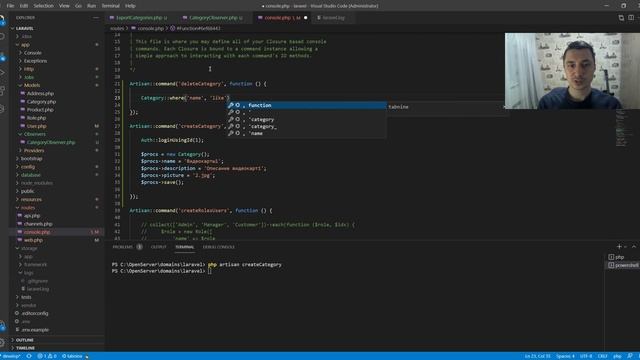Switch to the OUTPUT panel tab
Viewport: 640px width, 360px height.
point(158,247)
